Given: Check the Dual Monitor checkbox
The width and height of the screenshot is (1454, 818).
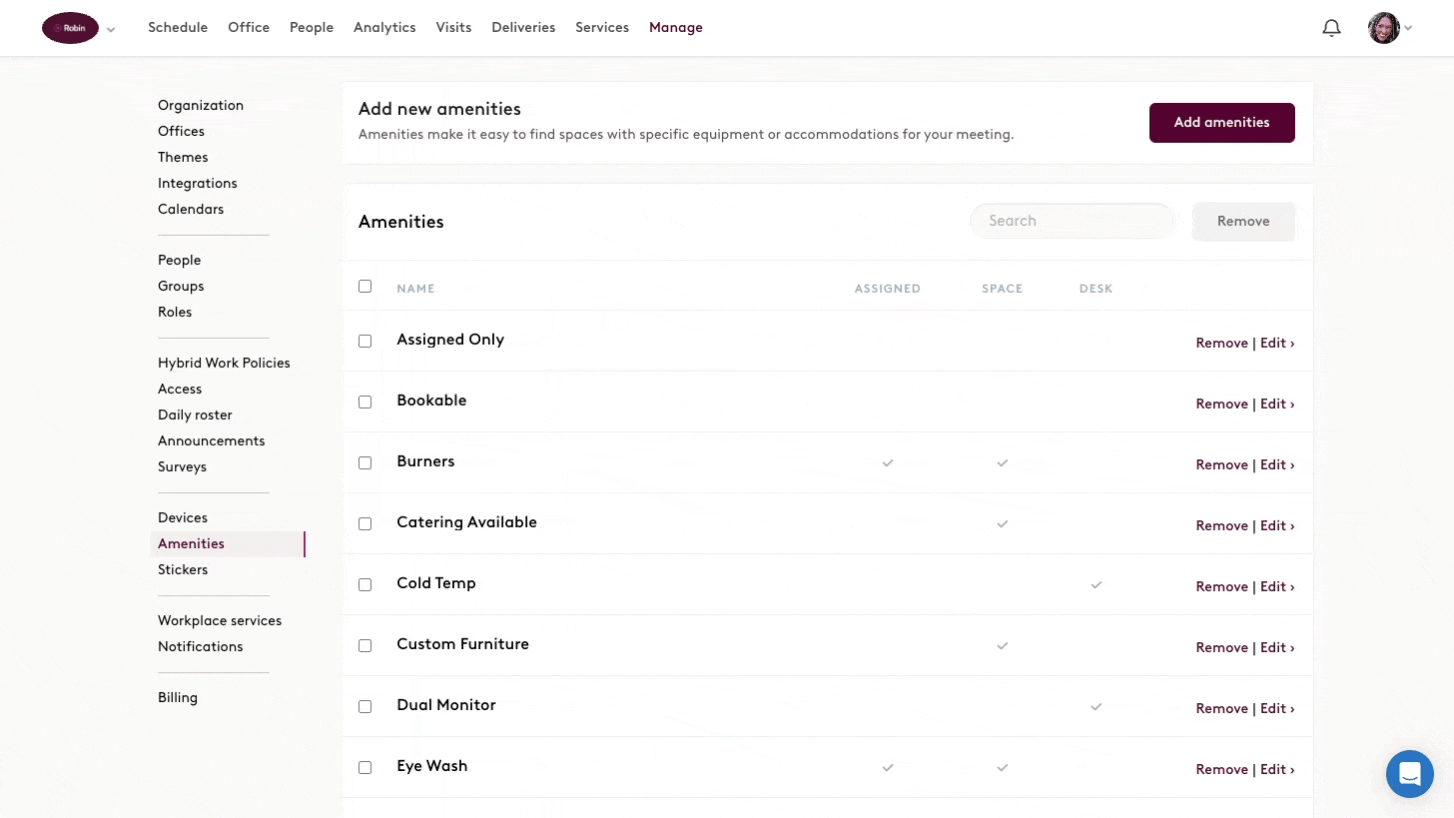Looking at the screenshot, I should (x=365, y=706).
